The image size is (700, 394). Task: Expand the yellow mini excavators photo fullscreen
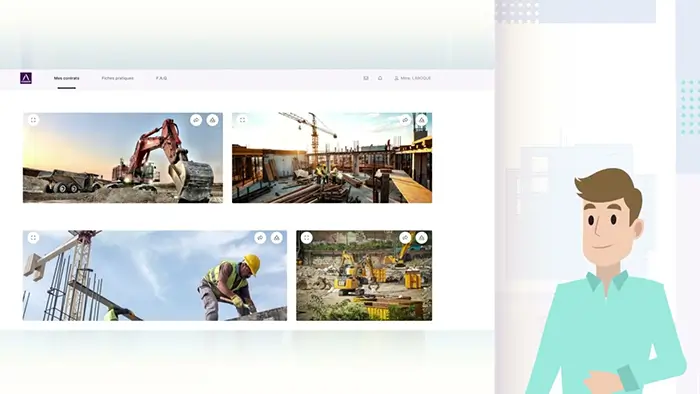pyautogui.click(x=307, y=238)
